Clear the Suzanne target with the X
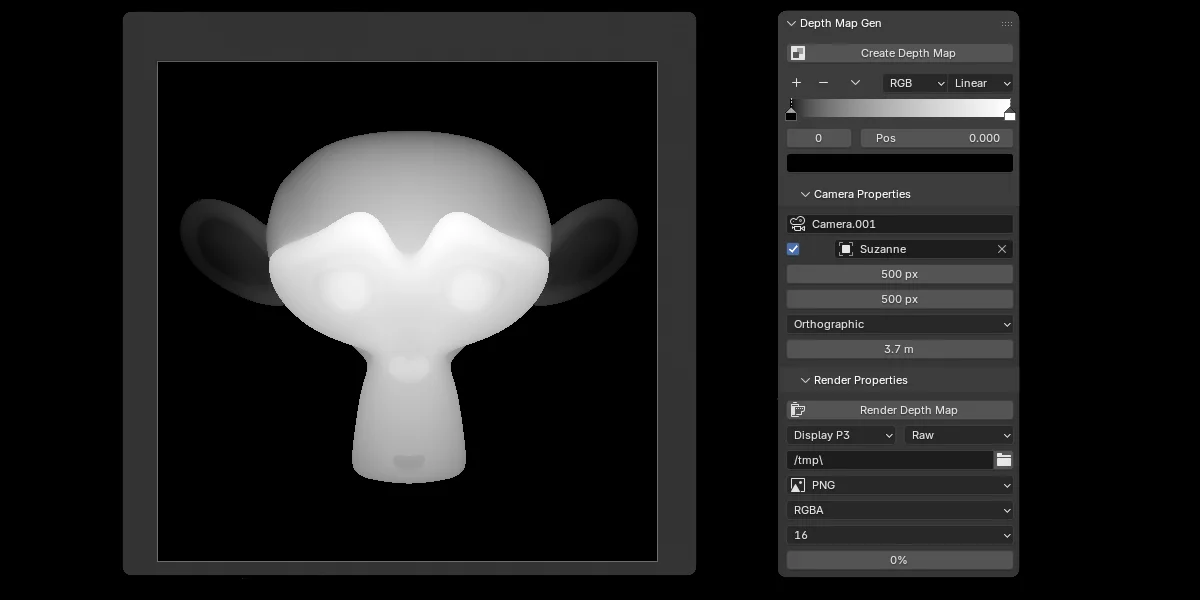This screenshot has height=600, width=1200. point(1001,248)
